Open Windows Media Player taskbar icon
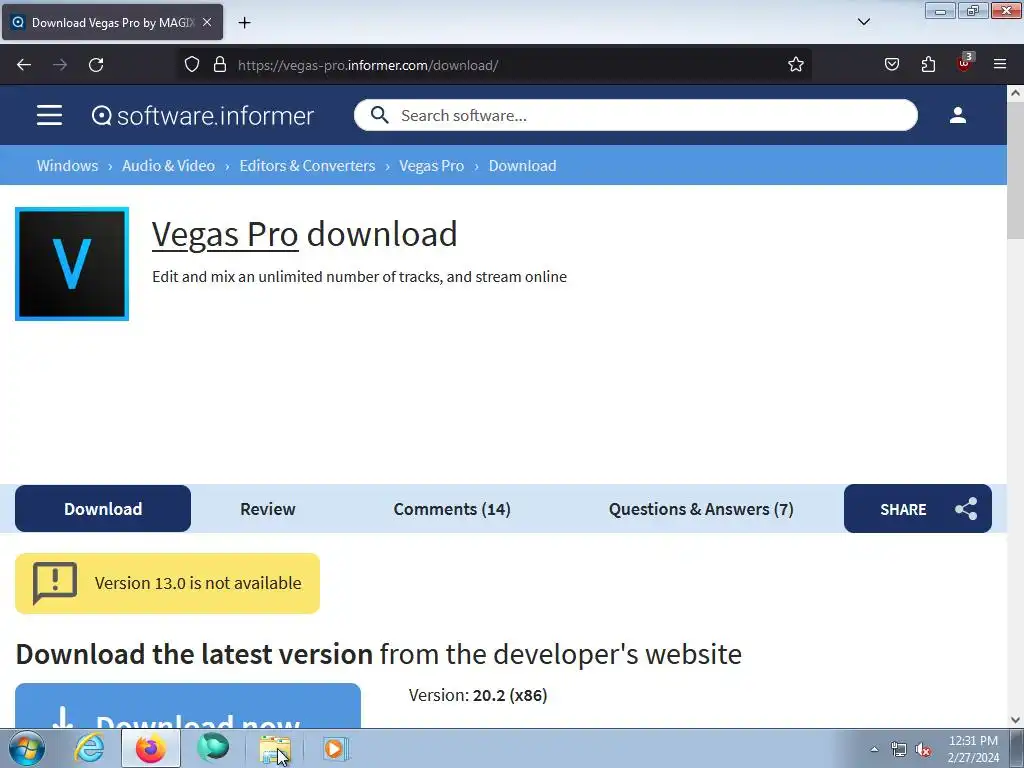Viewport: 1024px width, 768px height. 336,748
